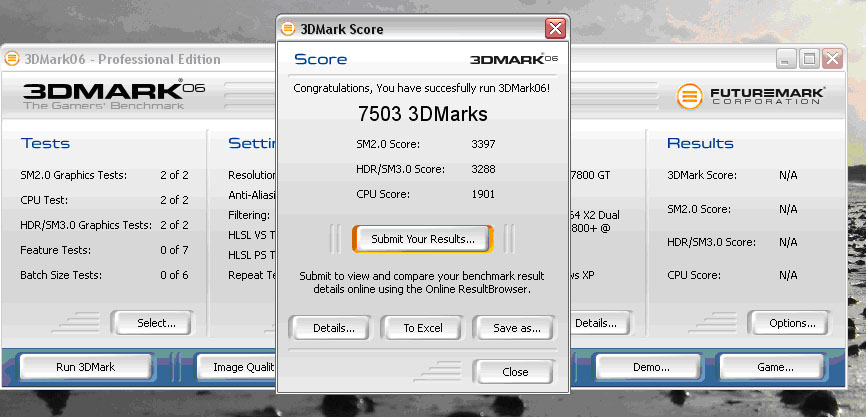Click the Filtering setting label
Image resolution: width=866 pixels, height=417 pixels.
click(x=249, y=215)
